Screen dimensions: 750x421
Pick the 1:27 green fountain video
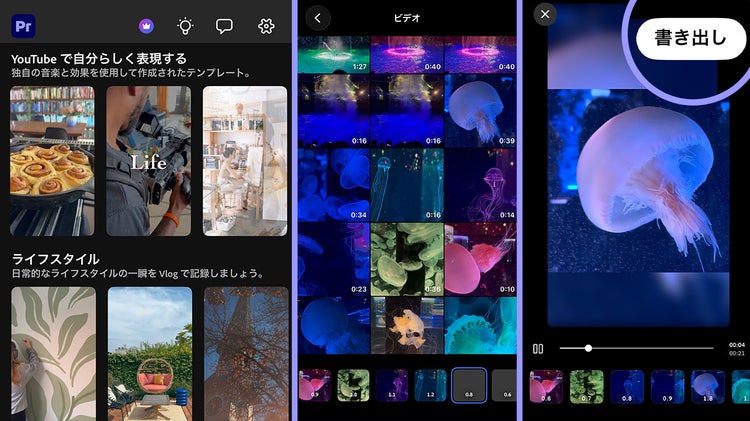click(x=334, y=54)
